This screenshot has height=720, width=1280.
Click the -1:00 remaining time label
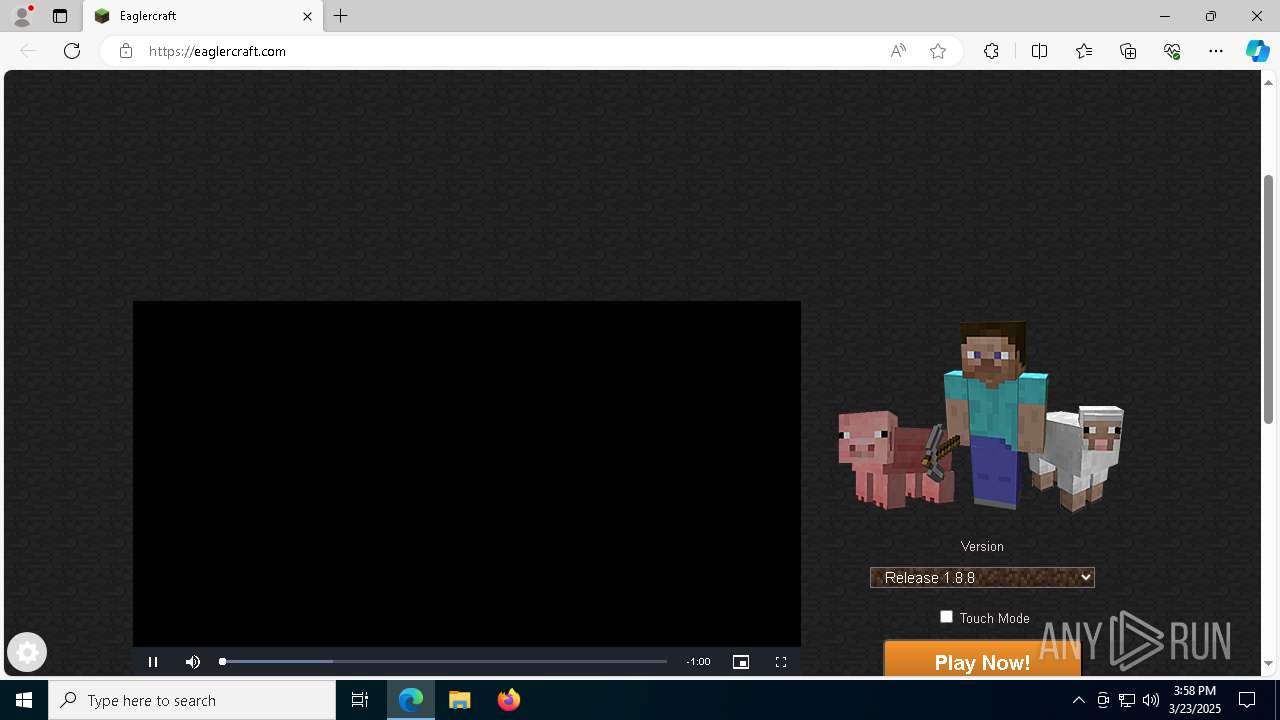point(698,662)
